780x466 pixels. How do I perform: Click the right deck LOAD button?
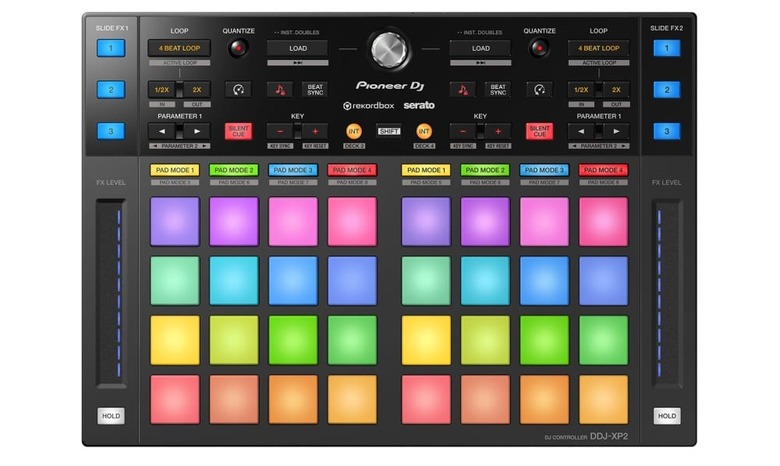(x=481, y=48)
